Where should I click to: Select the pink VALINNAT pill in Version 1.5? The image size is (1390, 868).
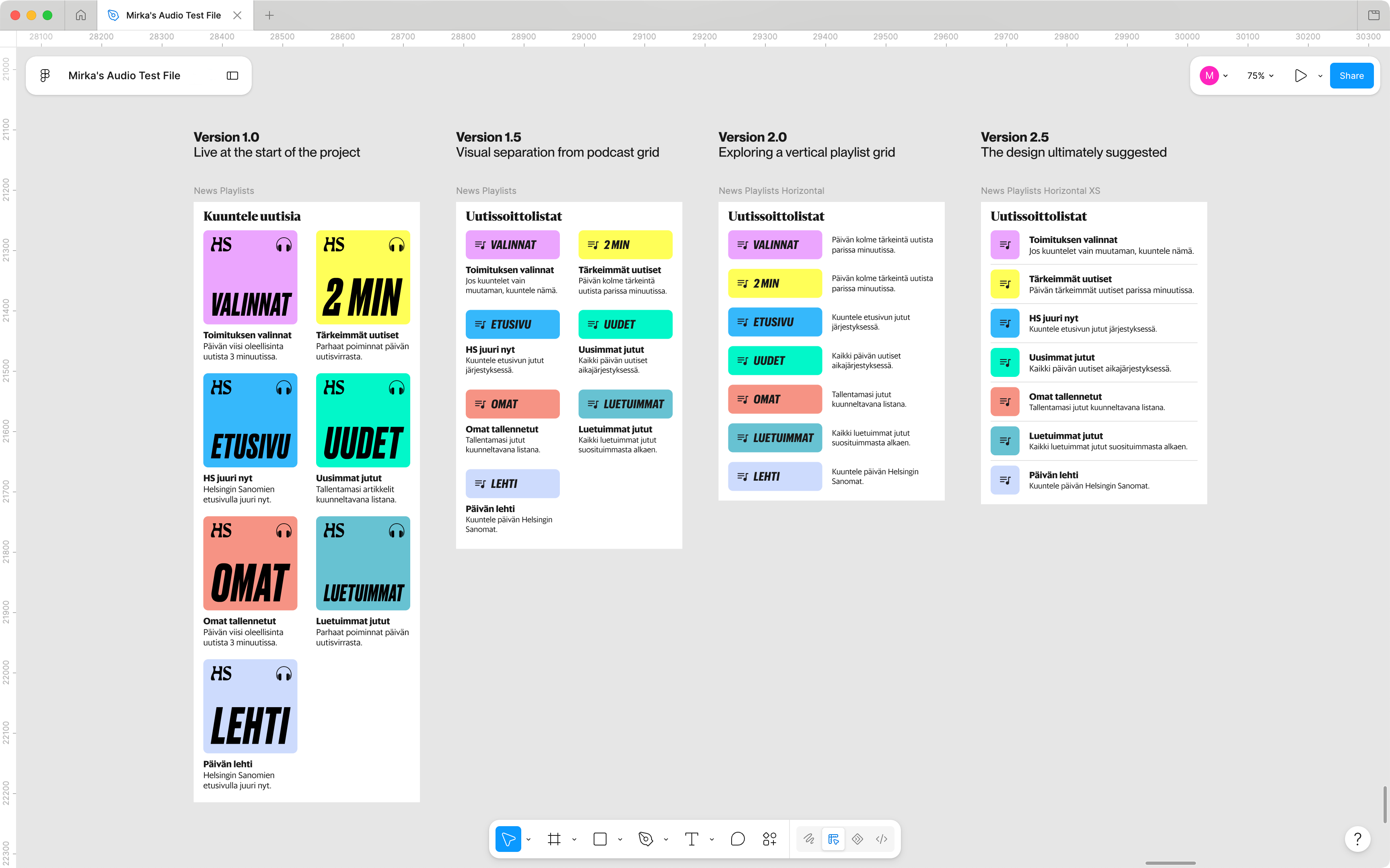(512, 245)
